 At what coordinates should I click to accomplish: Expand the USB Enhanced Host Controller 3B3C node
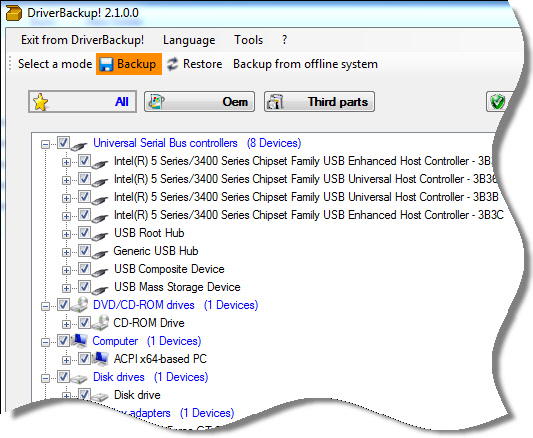pyautogui.click(x=66, y=216)
